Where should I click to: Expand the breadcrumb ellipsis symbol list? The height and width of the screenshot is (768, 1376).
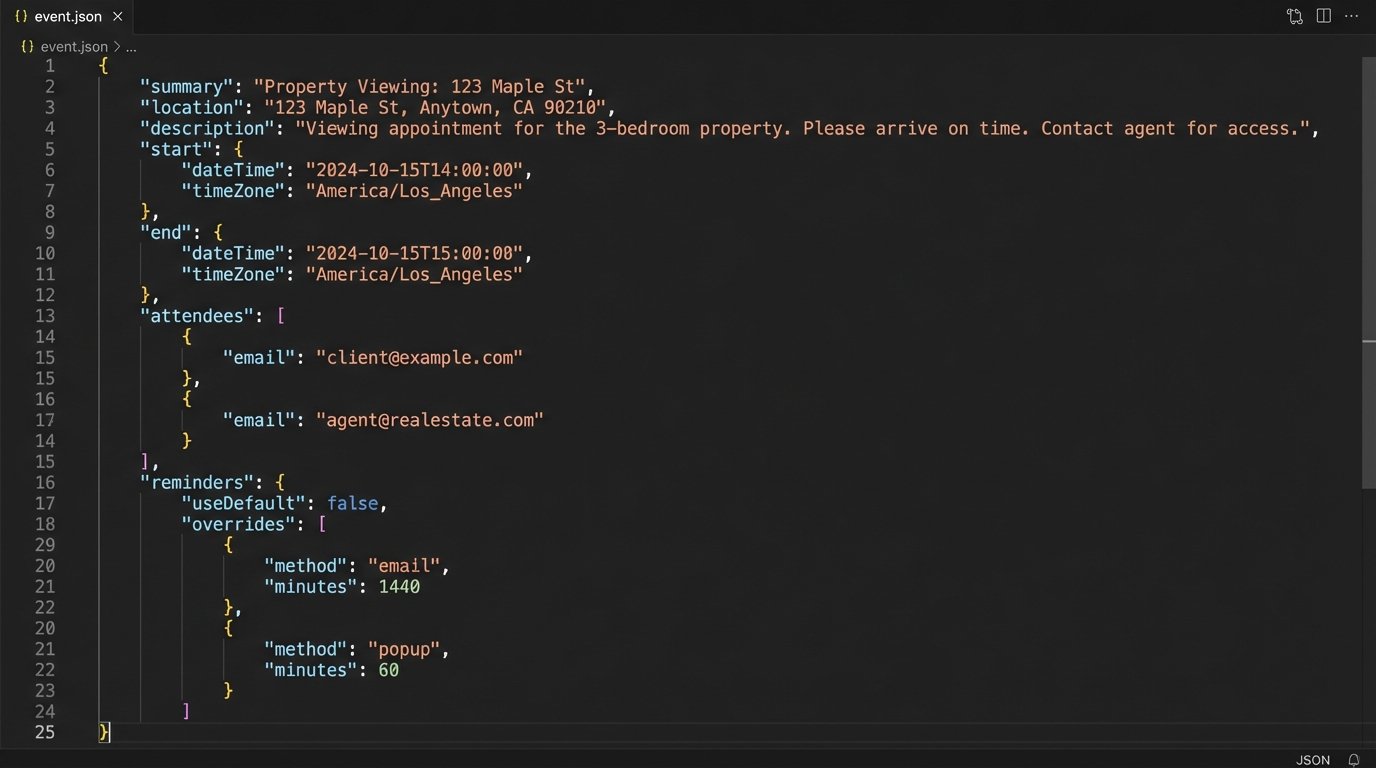tap(131, 46)
